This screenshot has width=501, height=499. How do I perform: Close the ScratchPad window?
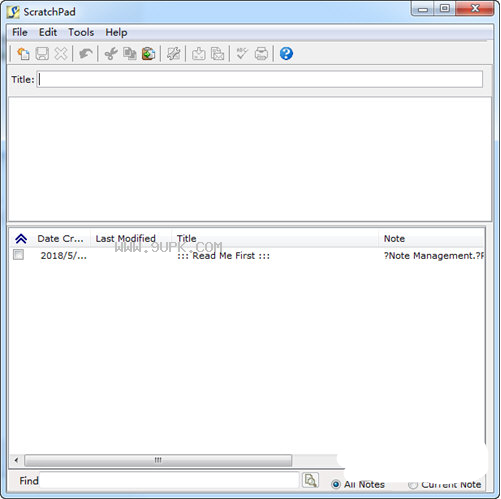475,9
